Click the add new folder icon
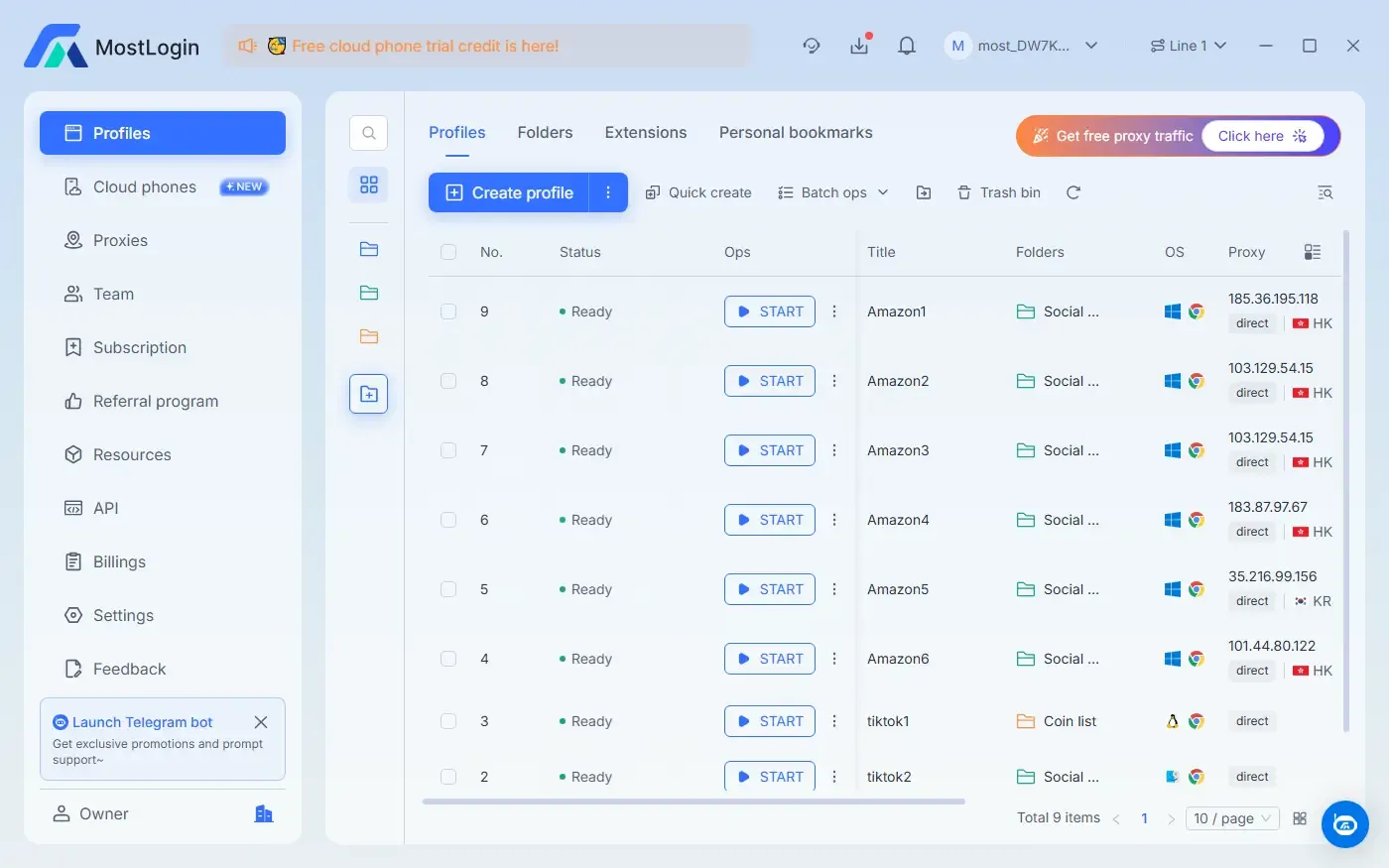Screen dimensions: 1389x868 click(x=368, y=394)
